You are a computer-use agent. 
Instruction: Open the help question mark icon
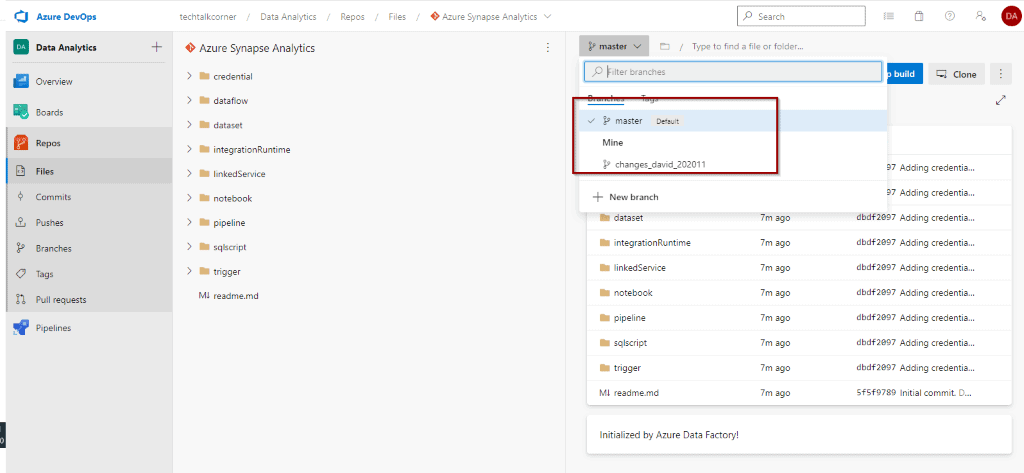tap(950, 16)
